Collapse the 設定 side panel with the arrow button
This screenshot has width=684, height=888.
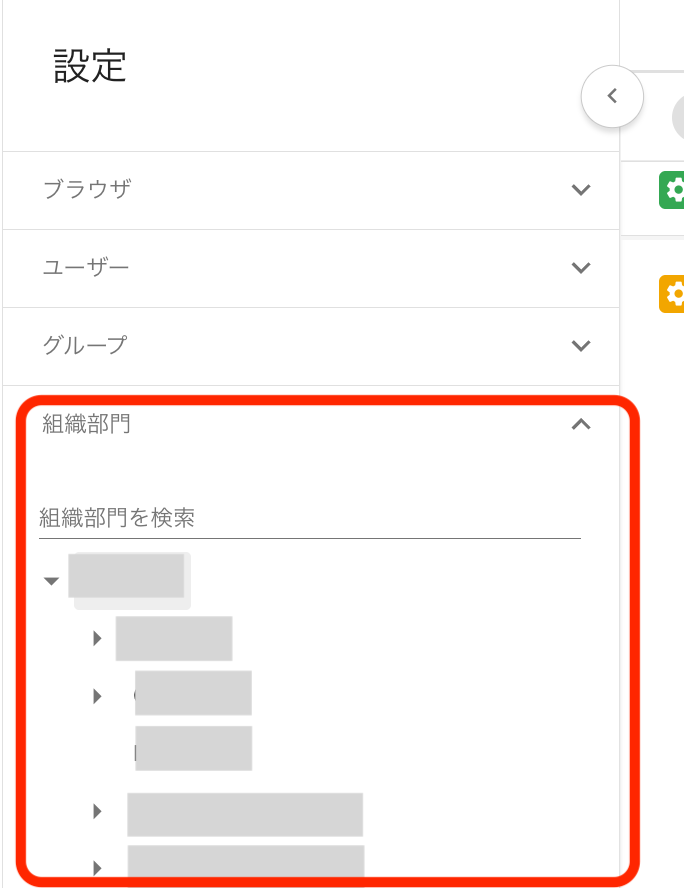[612, 97]
